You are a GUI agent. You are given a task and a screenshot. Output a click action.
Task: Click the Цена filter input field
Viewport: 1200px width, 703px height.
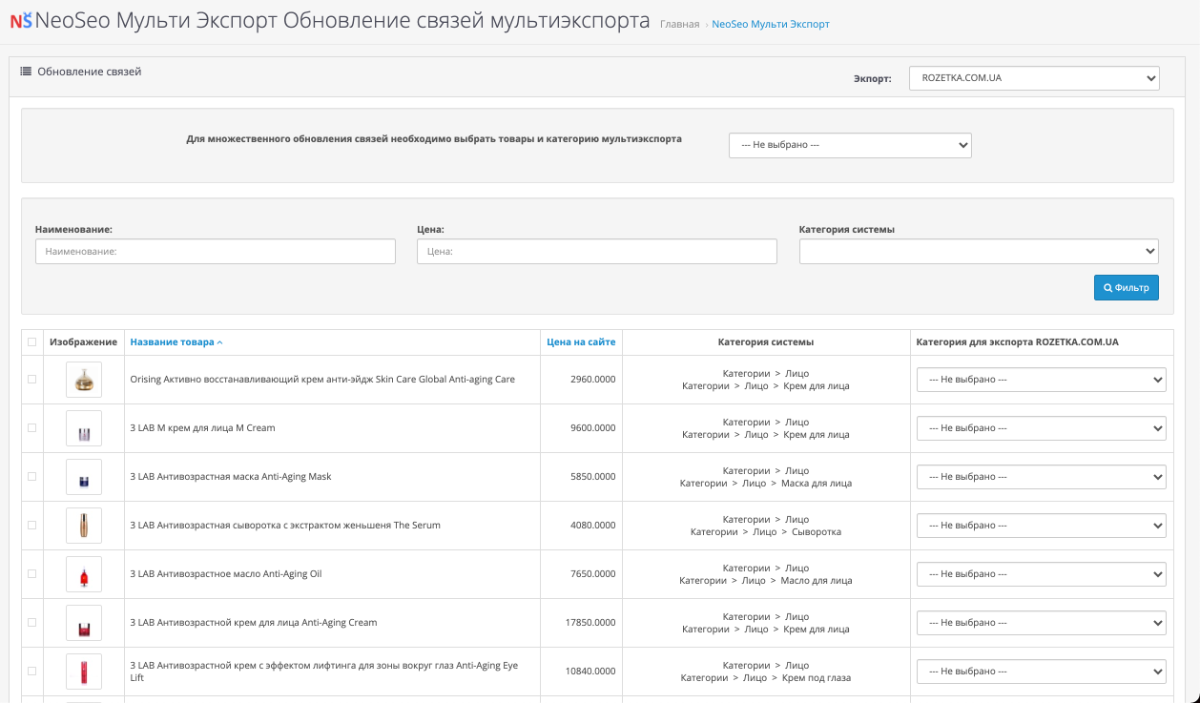(x=597, y=251)
